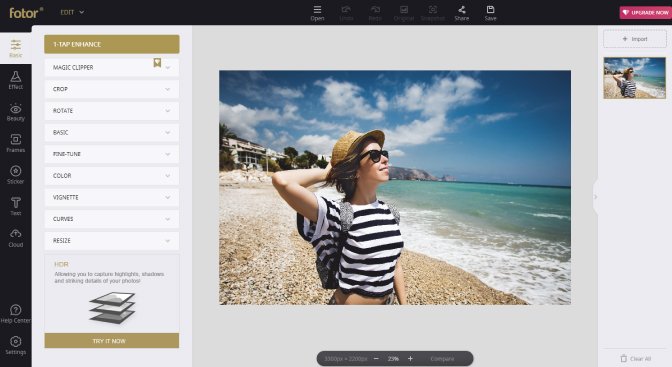
Task: Open the Basic tools sidebar tab
Action: tap(15, 48)
